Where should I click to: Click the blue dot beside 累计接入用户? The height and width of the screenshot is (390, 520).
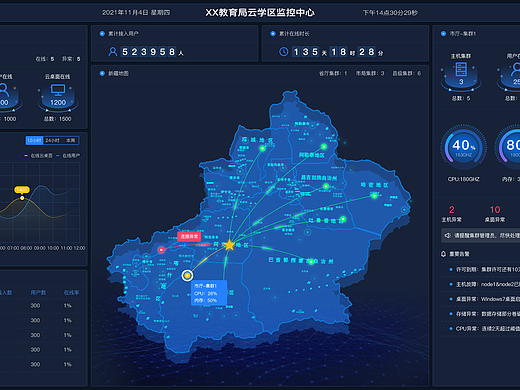pyautogui.click(x=102, y=34)
